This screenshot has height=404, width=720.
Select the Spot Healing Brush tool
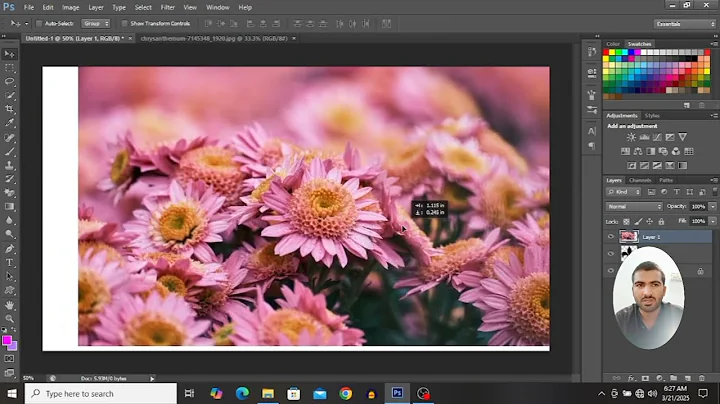tap(9, 138)
